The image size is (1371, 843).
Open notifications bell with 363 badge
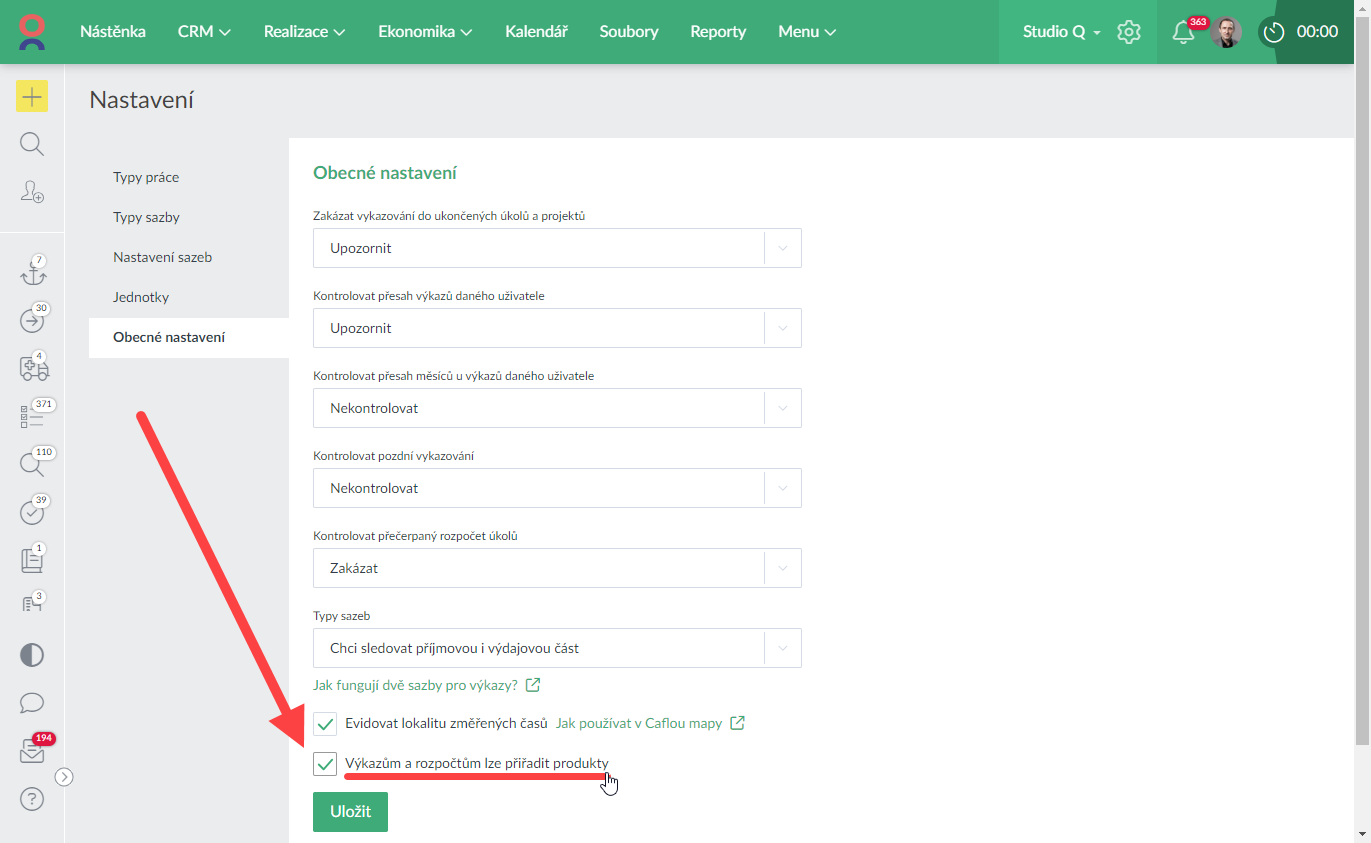1183,32
